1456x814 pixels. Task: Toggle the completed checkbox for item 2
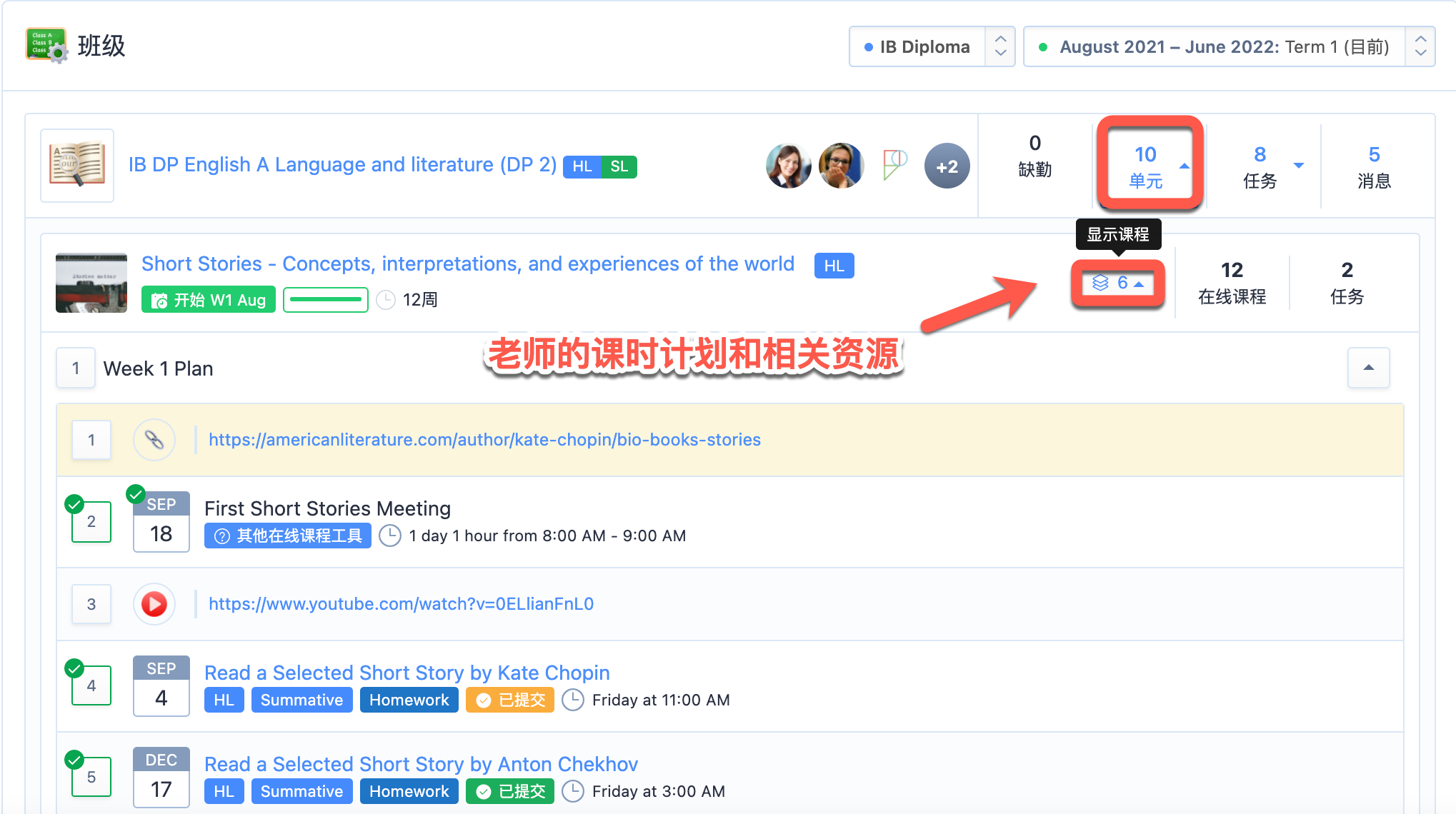pos(91,522)
